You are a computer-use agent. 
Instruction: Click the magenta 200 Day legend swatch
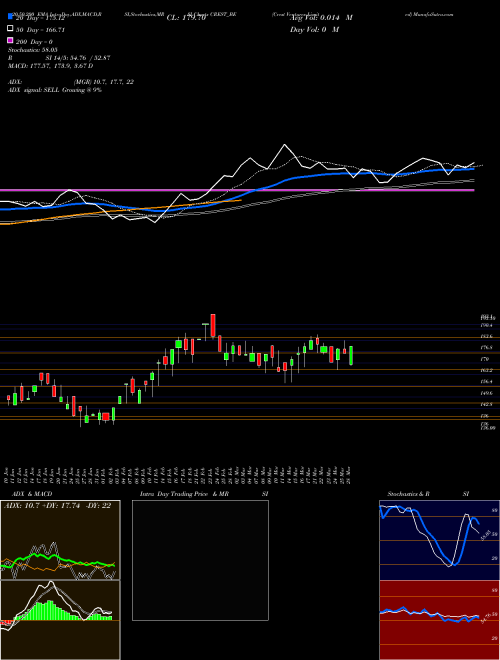tap(10, 40)
